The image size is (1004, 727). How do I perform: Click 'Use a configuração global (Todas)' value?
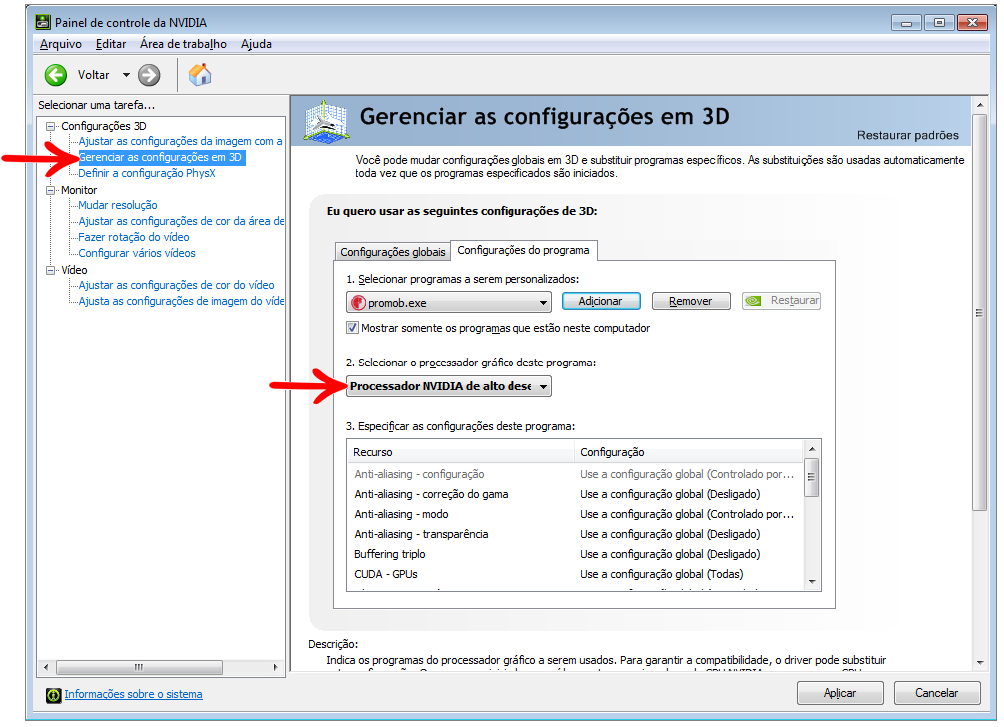click(x=661, y=574)
